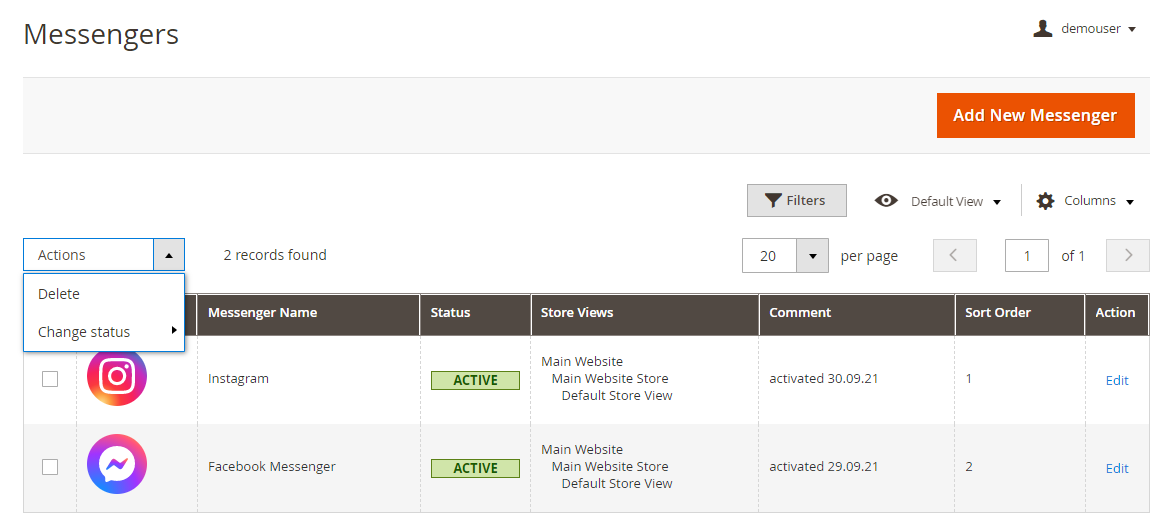
Task: Click Add New Messenger button
Action: click(1035, 116)
